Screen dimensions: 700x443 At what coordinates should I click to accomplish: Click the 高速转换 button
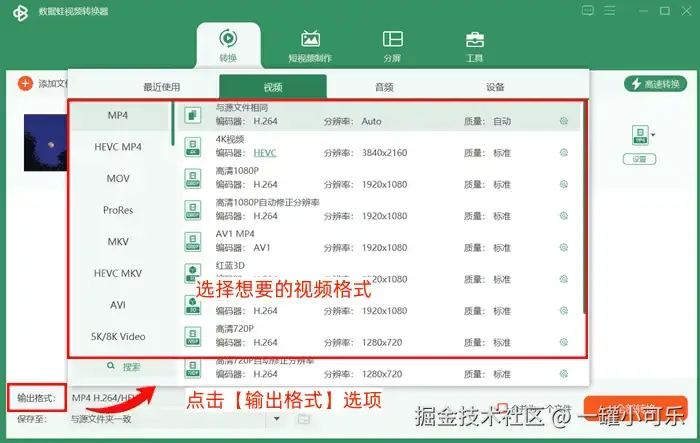pos(655,84)
